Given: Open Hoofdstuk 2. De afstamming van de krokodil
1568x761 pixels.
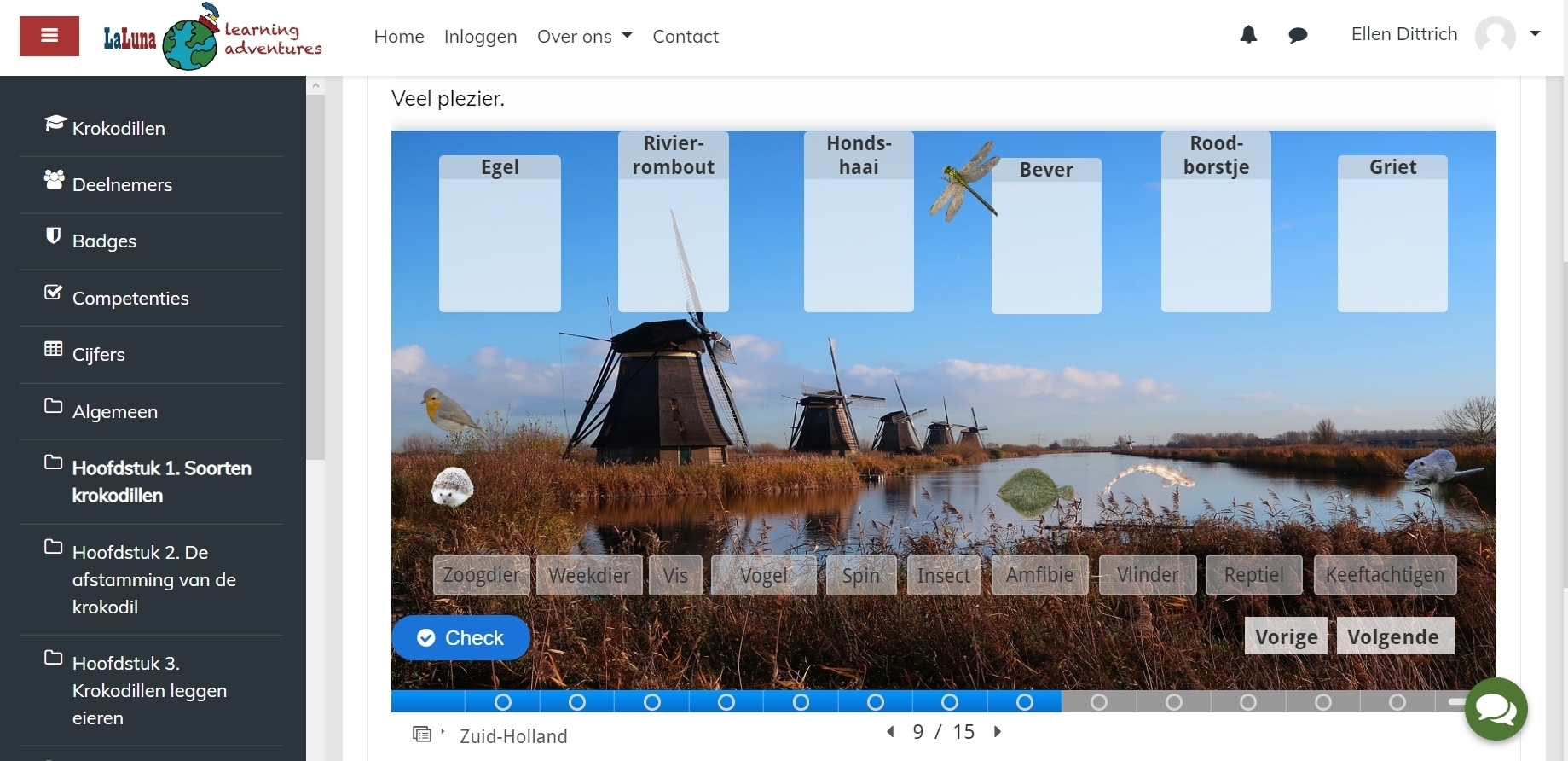Looking at the screenshot, I should (x=154, y=579).
